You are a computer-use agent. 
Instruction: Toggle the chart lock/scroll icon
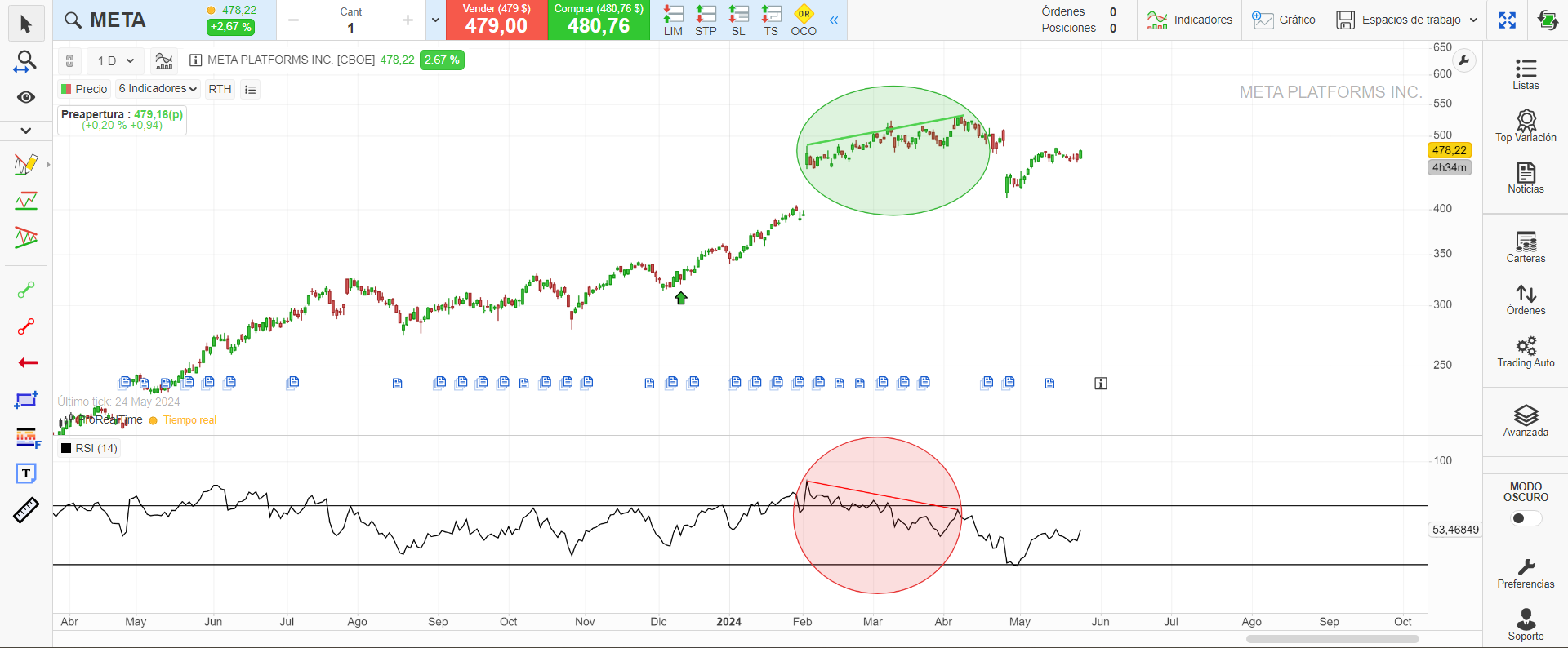[69, 60]
